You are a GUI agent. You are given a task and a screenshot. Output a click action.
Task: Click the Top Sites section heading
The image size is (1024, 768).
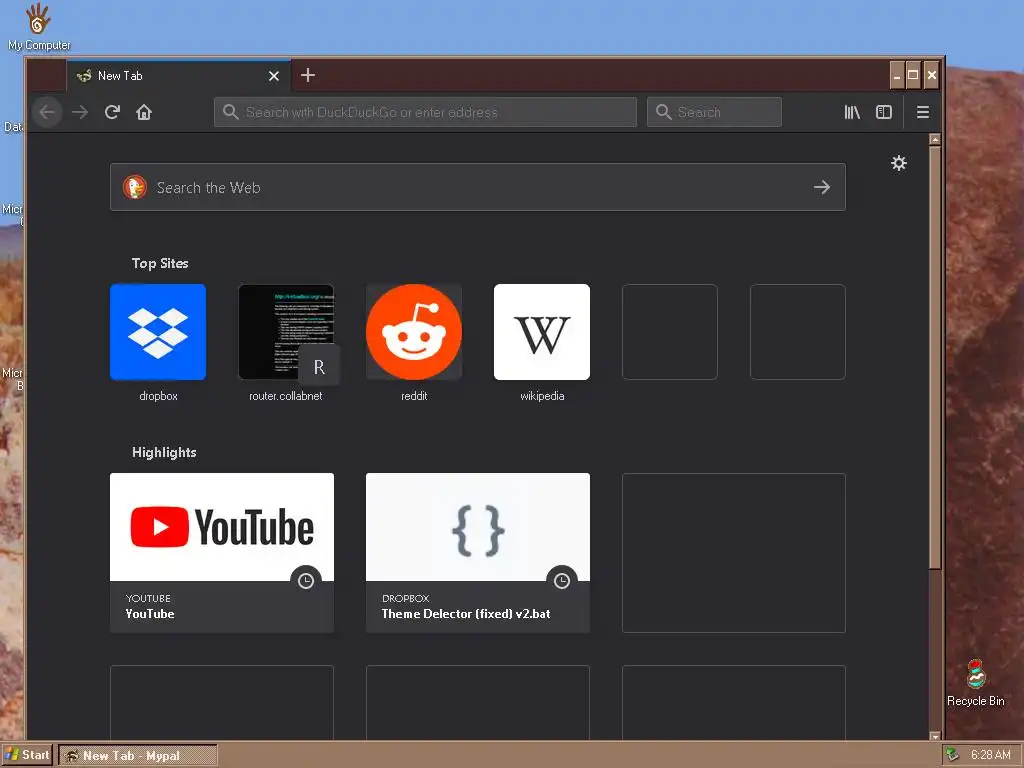(x=160, y=263)
